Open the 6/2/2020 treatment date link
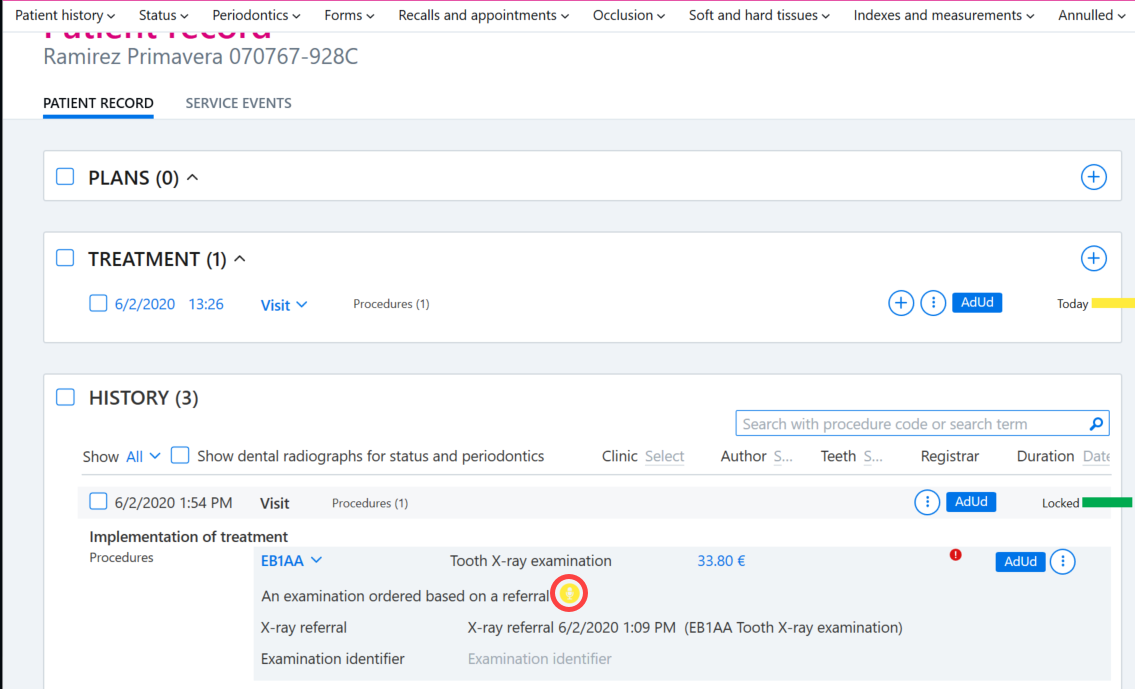Image resolution: width=1135 pixels, height=689 pixels. pos(145,304)
